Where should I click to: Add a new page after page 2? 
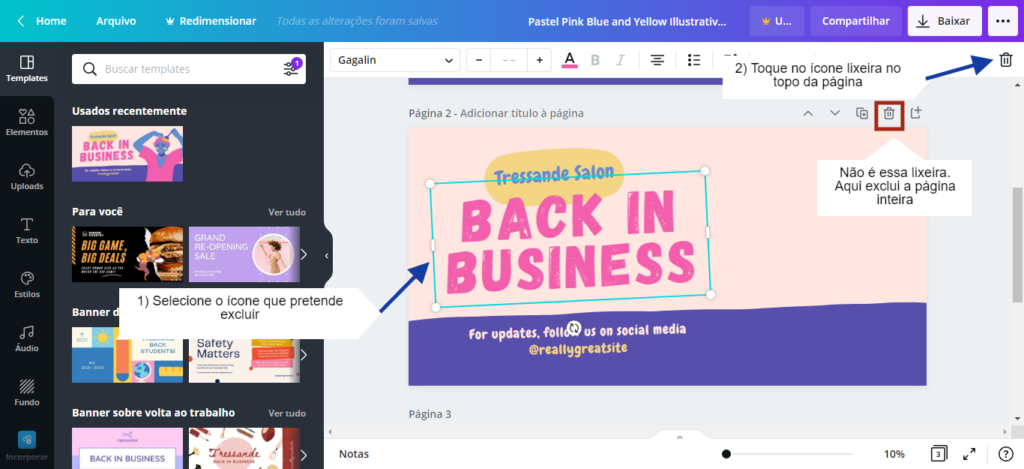point(916,113)
